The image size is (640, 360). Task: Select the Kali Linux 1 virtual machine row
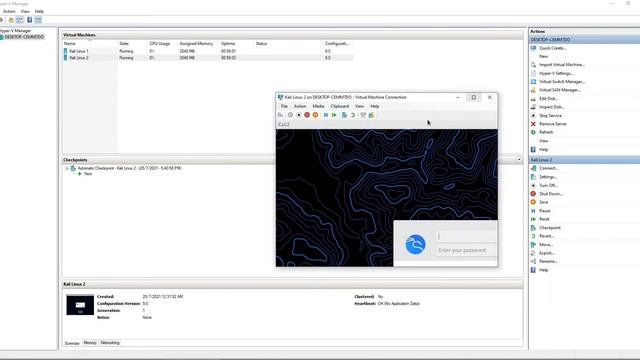(x=208, y=51)
